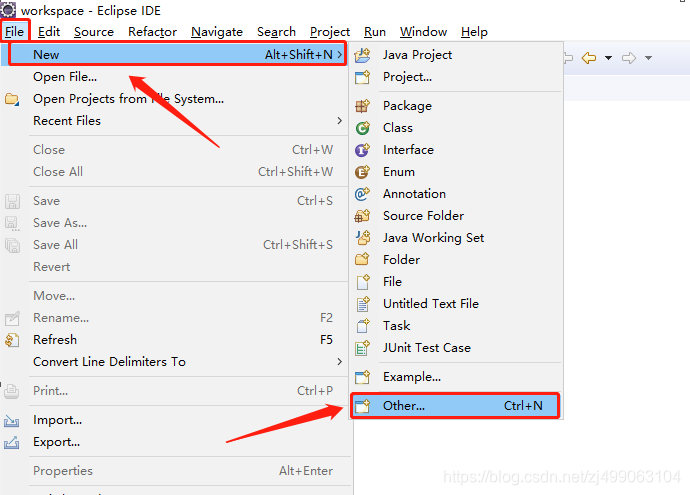The height and width of the screenshot is (495, 690).
Task: Click the Open Projects from File System folder icon
Action: pos(12,99)
